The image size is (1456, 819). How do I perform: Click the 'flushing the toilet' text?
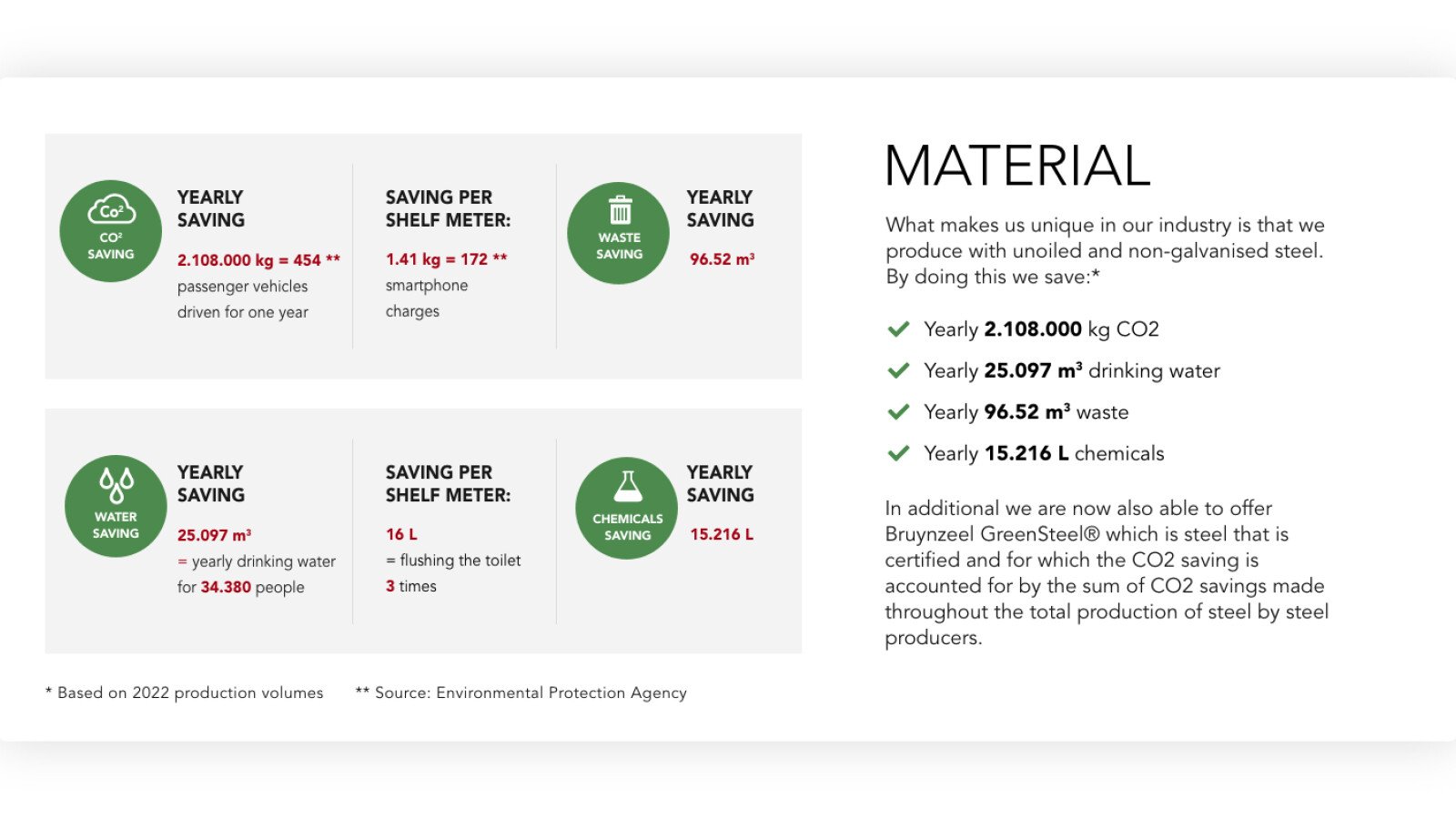pos(460,561)
